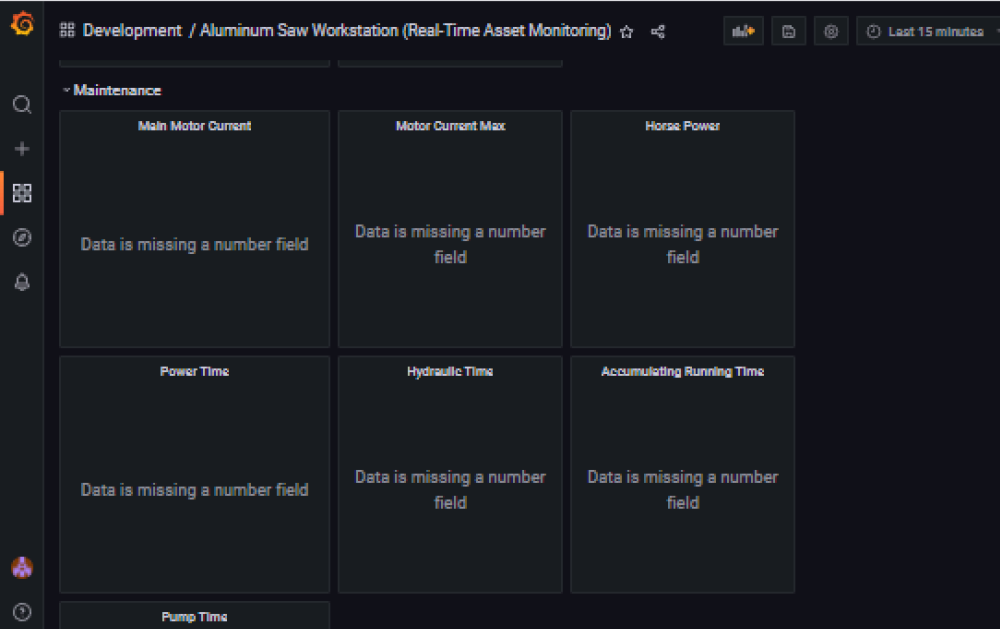The height and width of the screenshot is (629, 1000).
Task: Open the Help question mark icon
Action: 22,612
